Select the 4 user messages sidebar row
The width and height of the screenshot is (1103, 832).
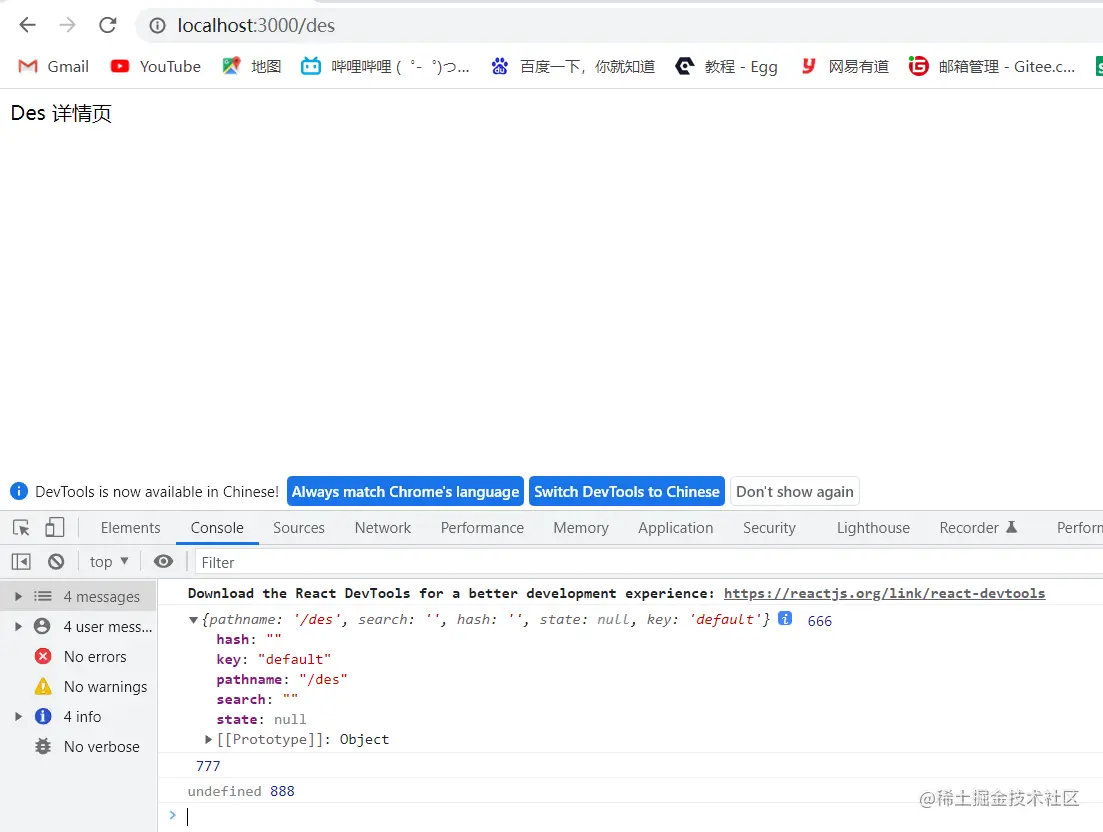(79, 626)
